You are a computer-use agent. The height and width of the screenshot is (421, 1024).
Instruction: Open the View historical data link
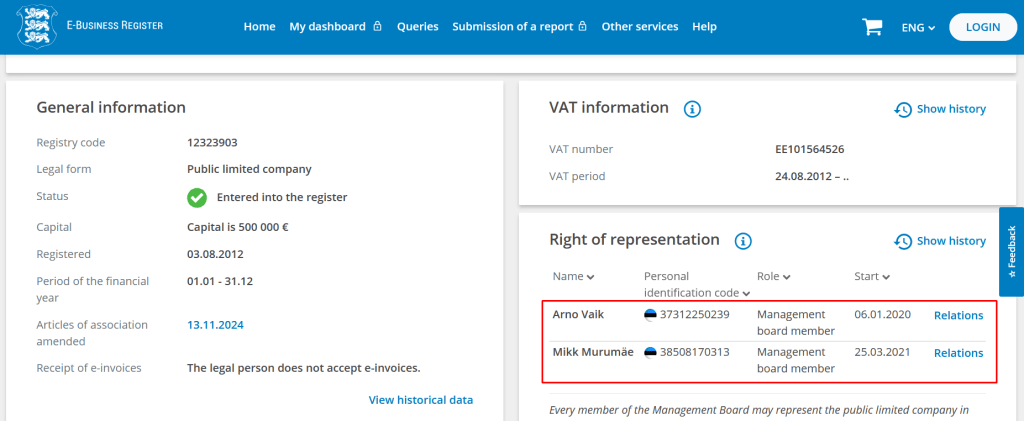pyautogui.click(x=420, y=400)
